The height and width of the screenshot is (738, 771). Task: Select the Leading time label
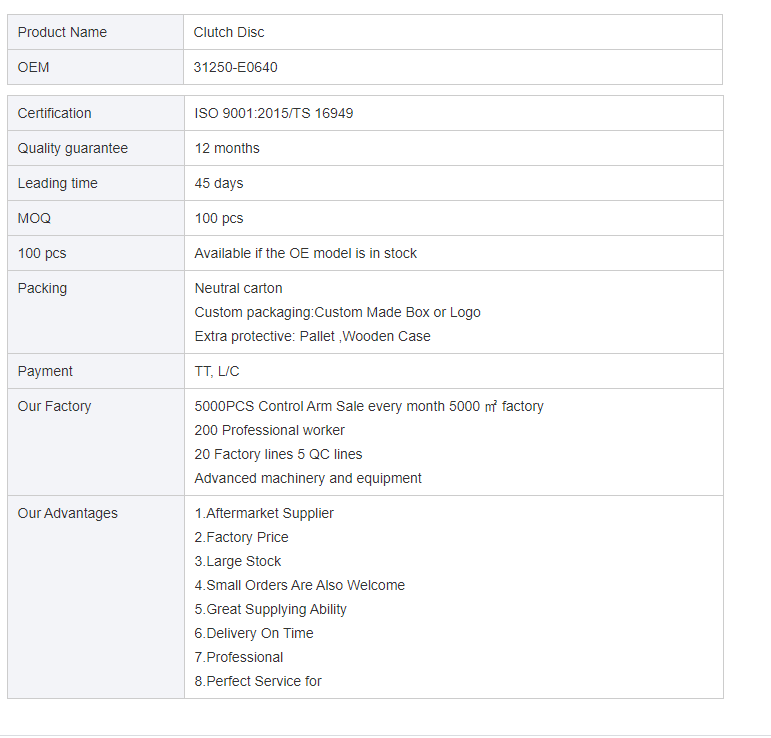click(58, 183)
